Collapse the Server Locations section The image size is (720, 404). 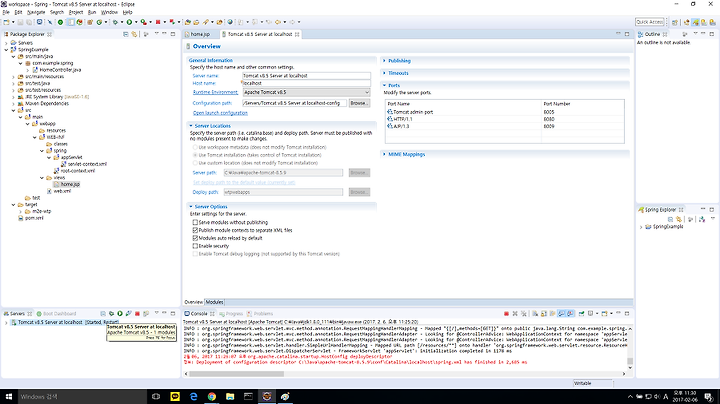[x=191, y=126]
